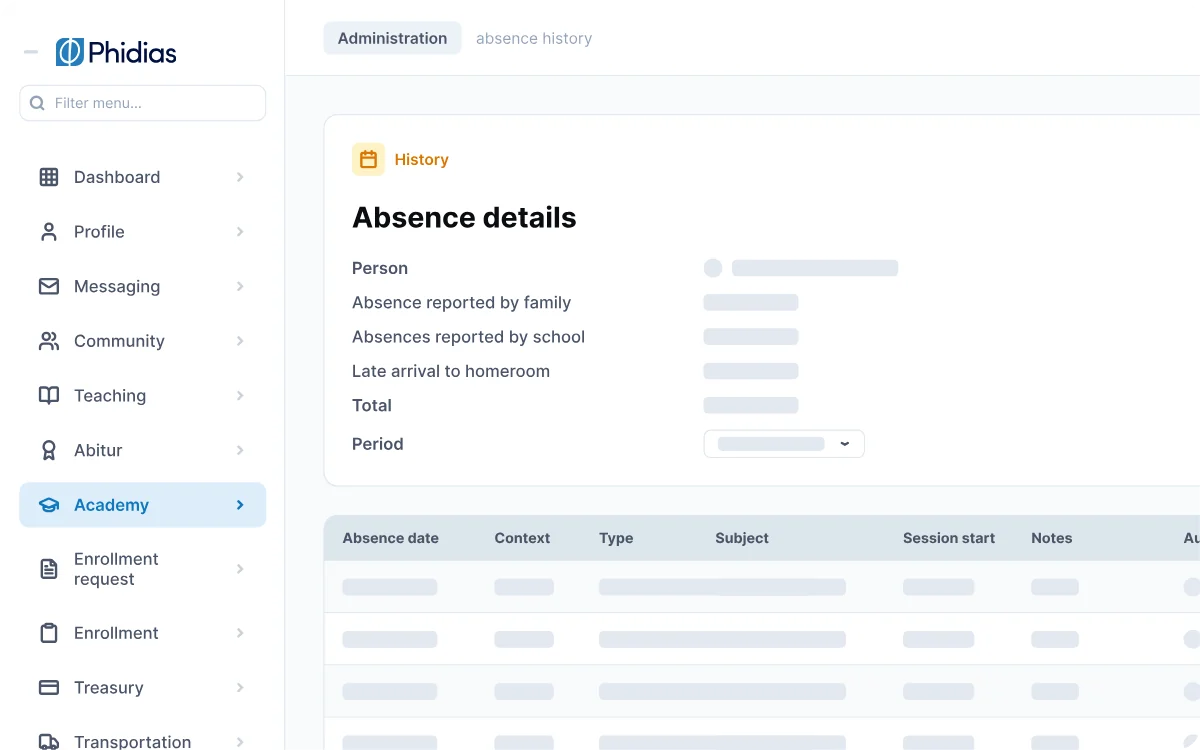Click the History calendar icon
Screen dimensions: 1200x750
coord(368,159)
